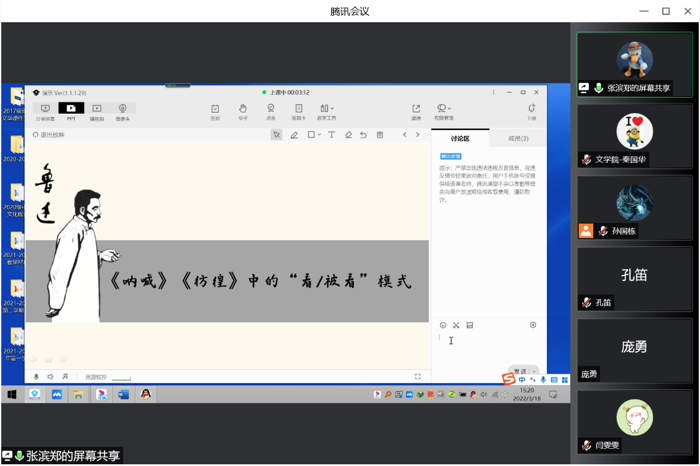Click the eraser tool icon
This screenshot has width=700, height=466.
pyautogui.click(x=348, y=135)
